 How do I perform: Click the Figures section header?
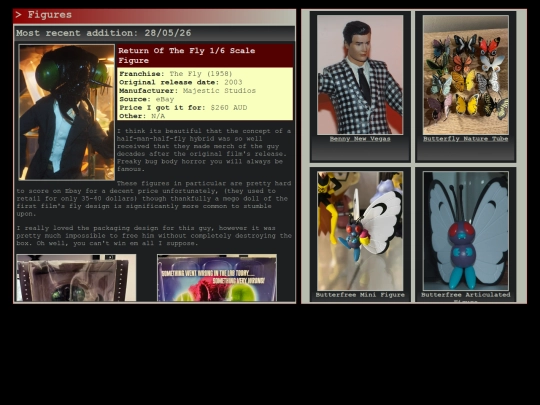click(x=154, y=16)
